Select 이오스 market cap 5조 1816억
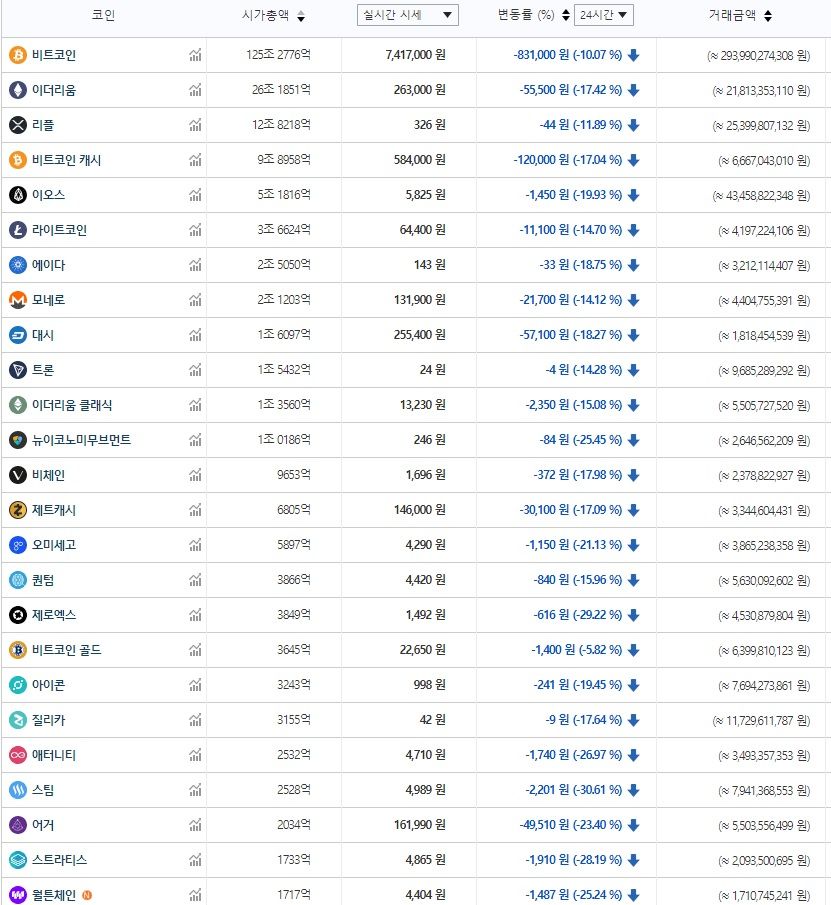Screen dimensions: 831x905 pyautogui.click(x=284, y=195)
